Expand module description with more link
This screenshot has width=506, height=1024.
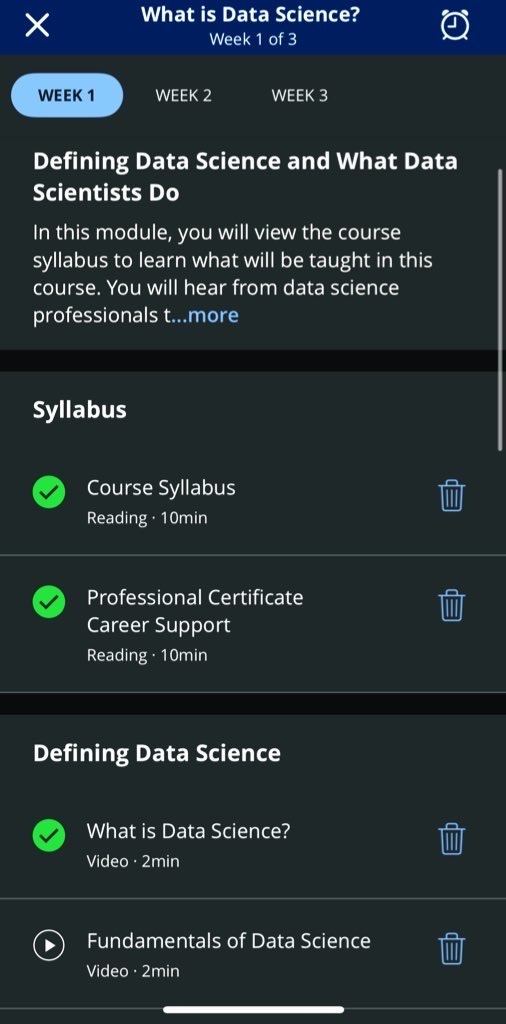[x=213, y=315]
